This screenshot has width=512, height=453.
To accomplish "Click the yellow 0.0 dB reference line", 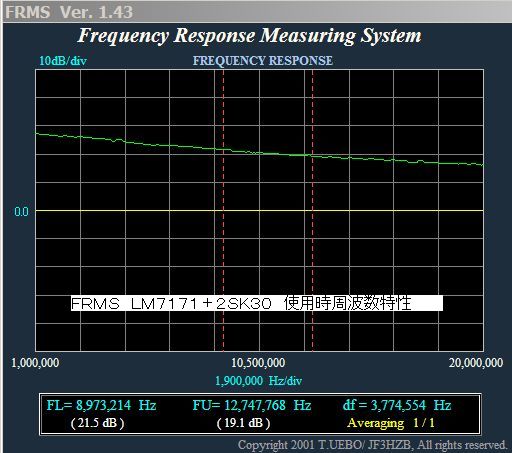I will tap(259, 211).
